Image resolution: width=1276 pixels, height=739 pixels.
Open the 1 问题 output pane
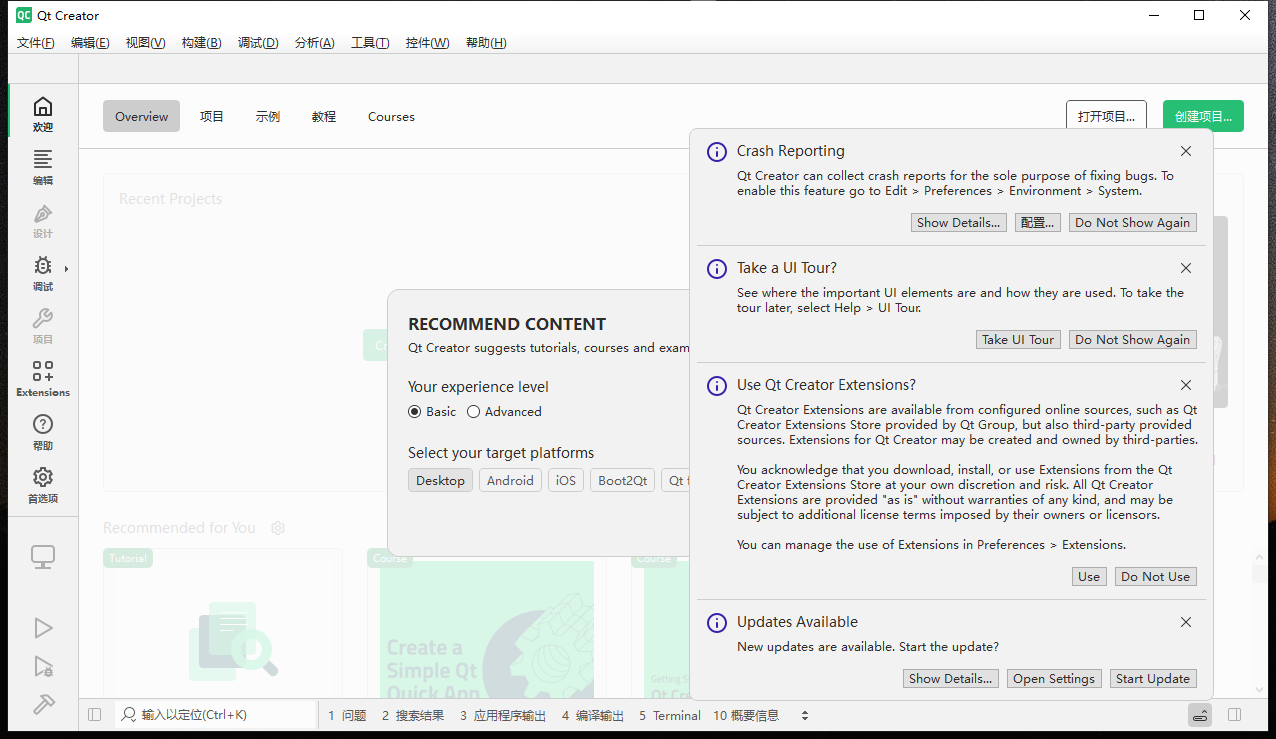coord(347,716)
